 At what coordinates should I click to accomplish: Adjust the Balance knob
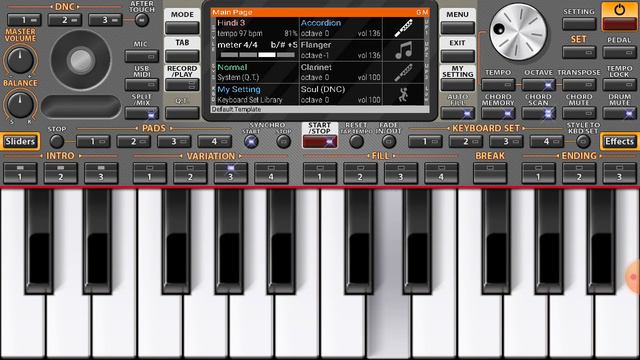(x=20, y=104)
